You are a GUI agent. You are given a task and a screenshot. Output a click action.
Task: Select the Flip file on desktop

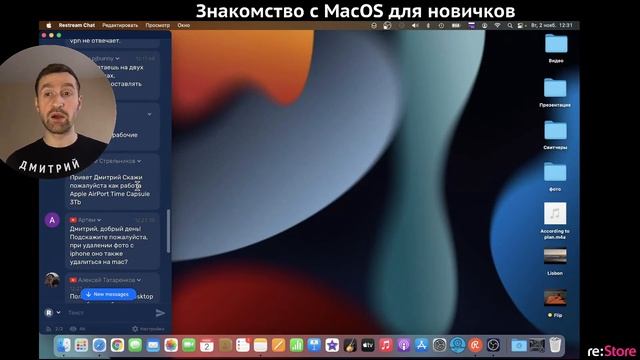[x=555, y=304]
